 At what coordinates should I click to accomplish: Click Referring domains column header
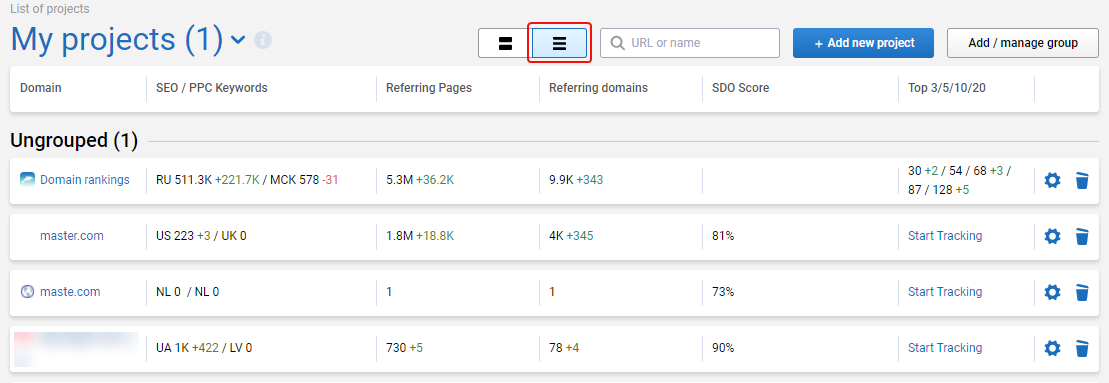(598, 88)
